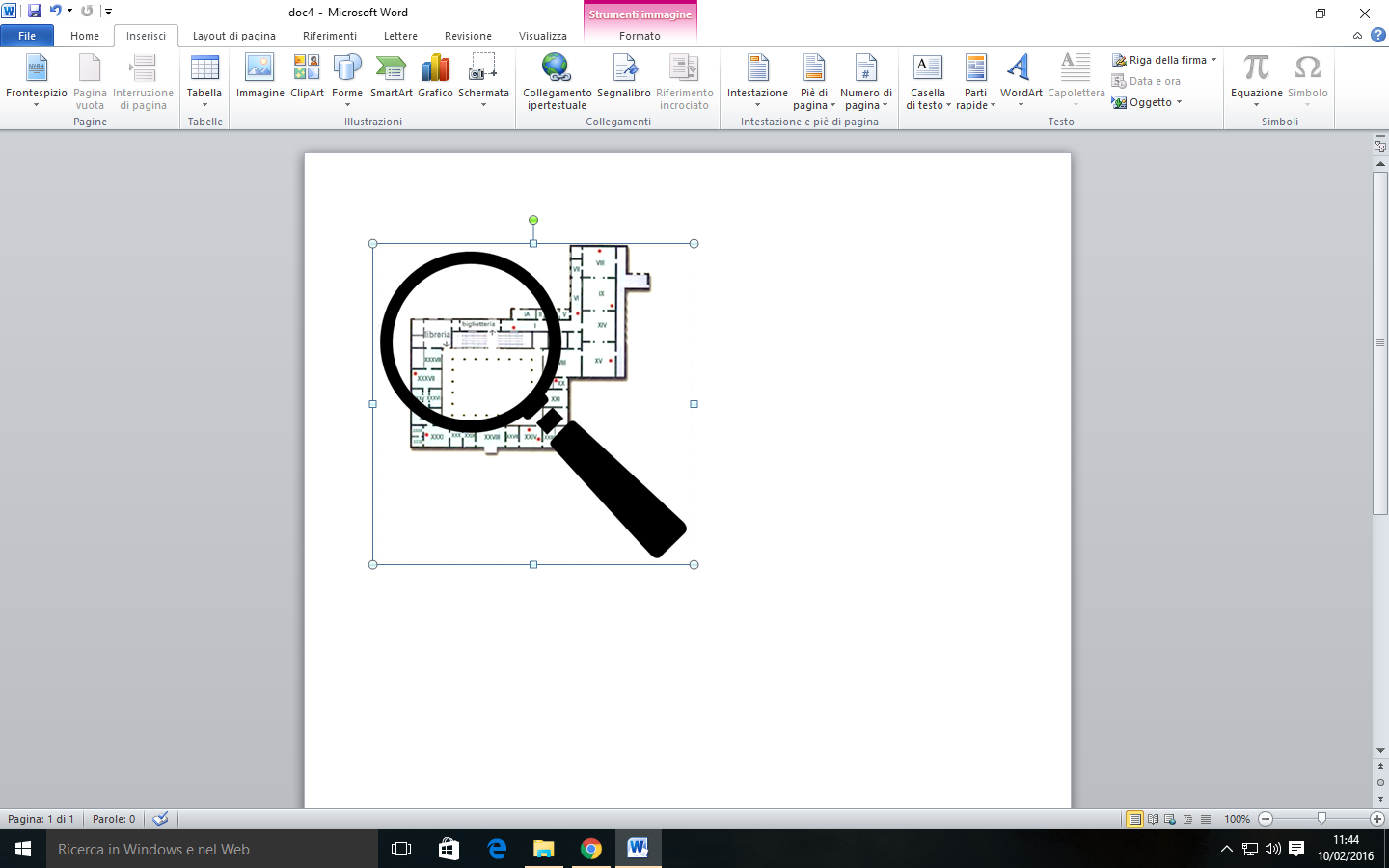Insert a Casella di testo
Image resolution: width=1389 pixels, height=868 pixels.
(928, 80)
